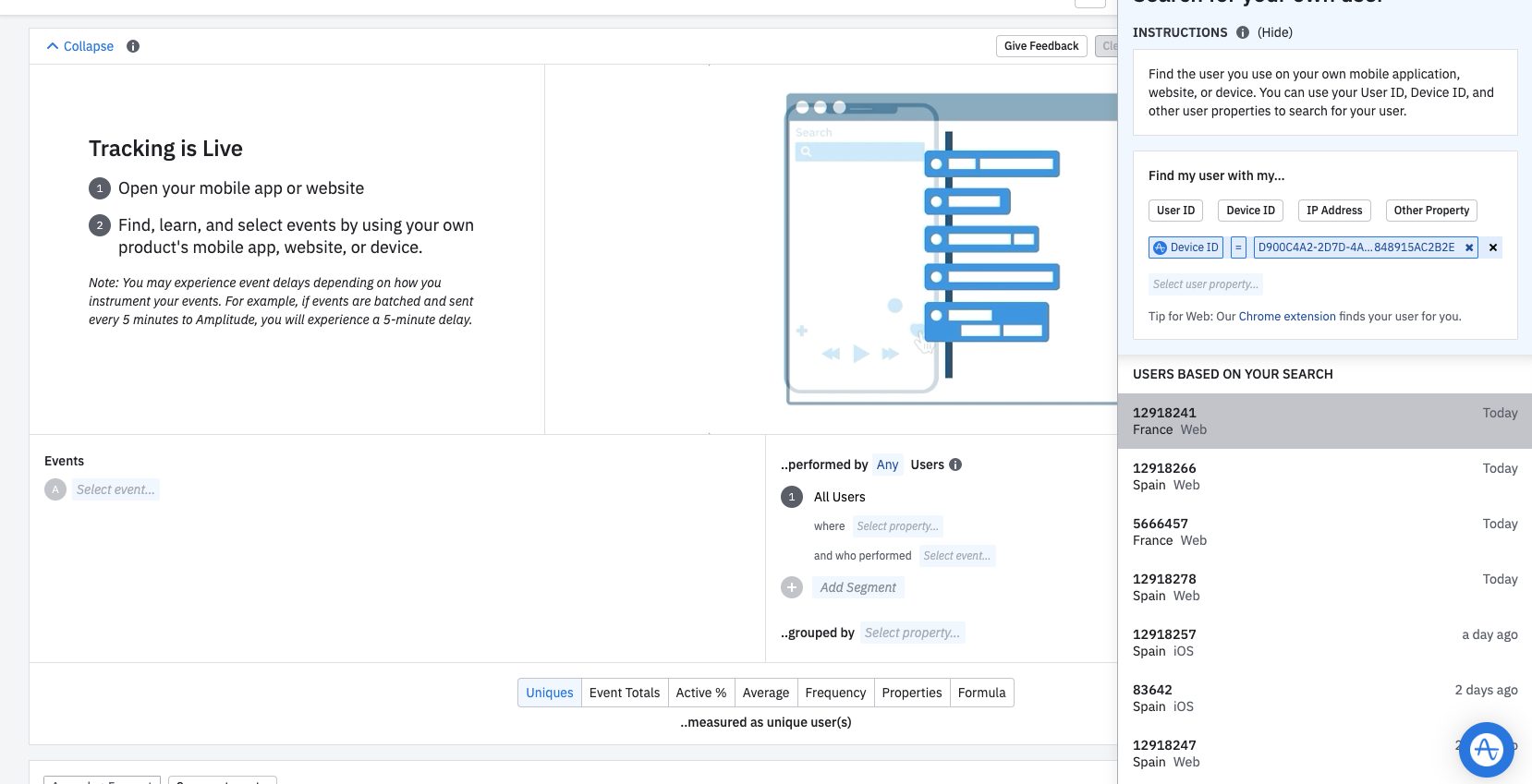Open the and who performed Select event field
The image size is (1532, 784).
click(x=956, y=556)
